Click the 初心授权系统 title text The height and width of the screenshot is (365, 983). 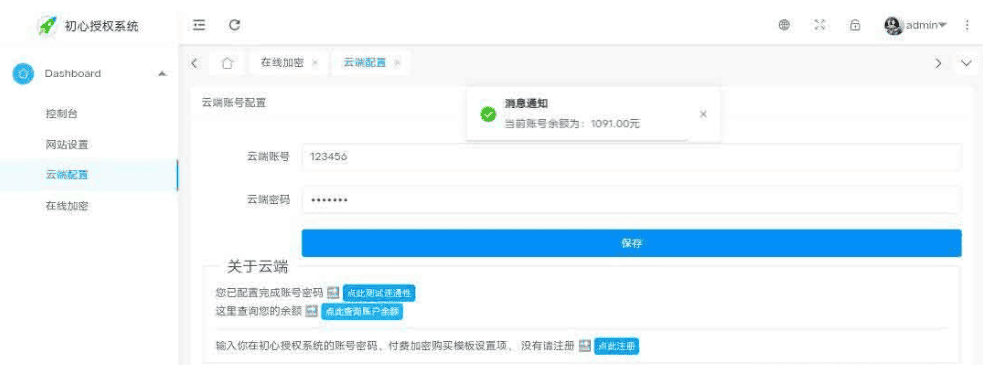click(102, 26)
